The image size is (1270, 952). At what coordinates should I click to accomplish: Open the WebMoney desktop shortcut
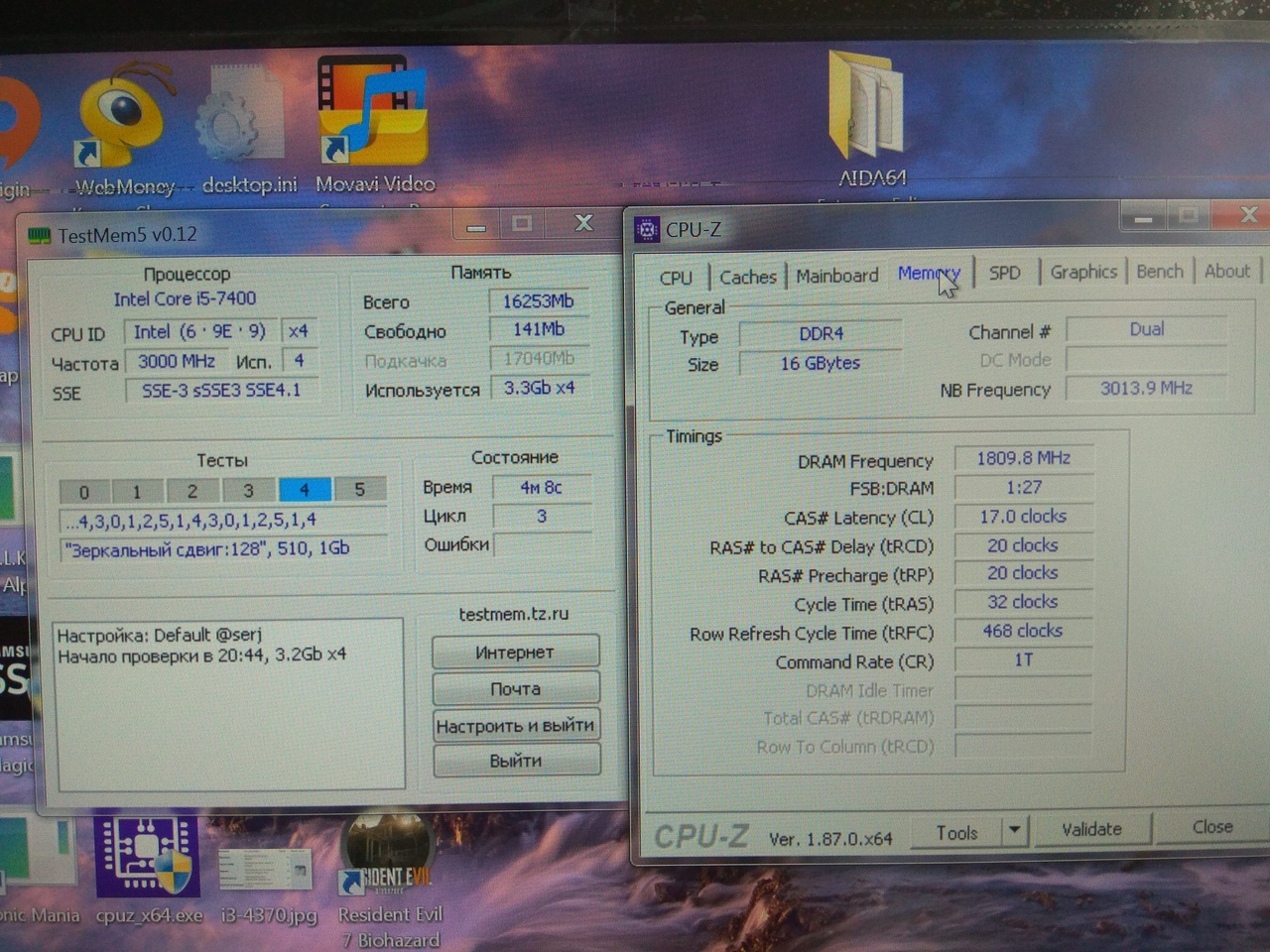pos(125,129)
